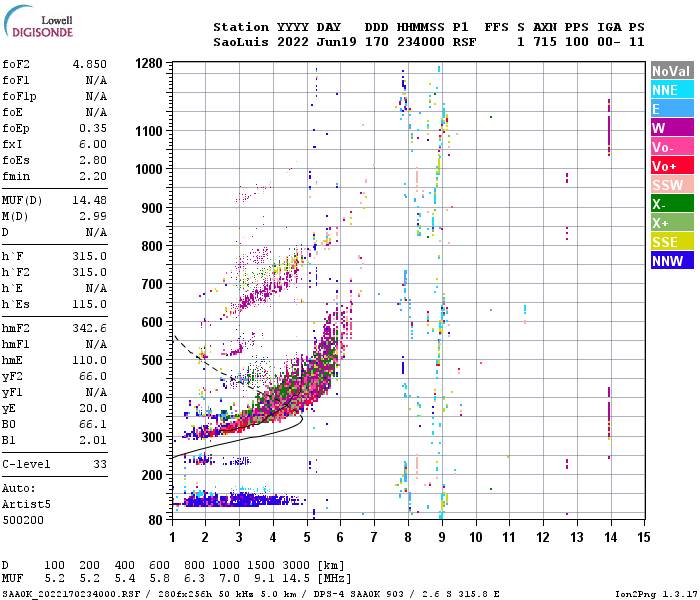Click the 234000 time value
This screenshot has height=600, width=700.
tap(421, 42)
